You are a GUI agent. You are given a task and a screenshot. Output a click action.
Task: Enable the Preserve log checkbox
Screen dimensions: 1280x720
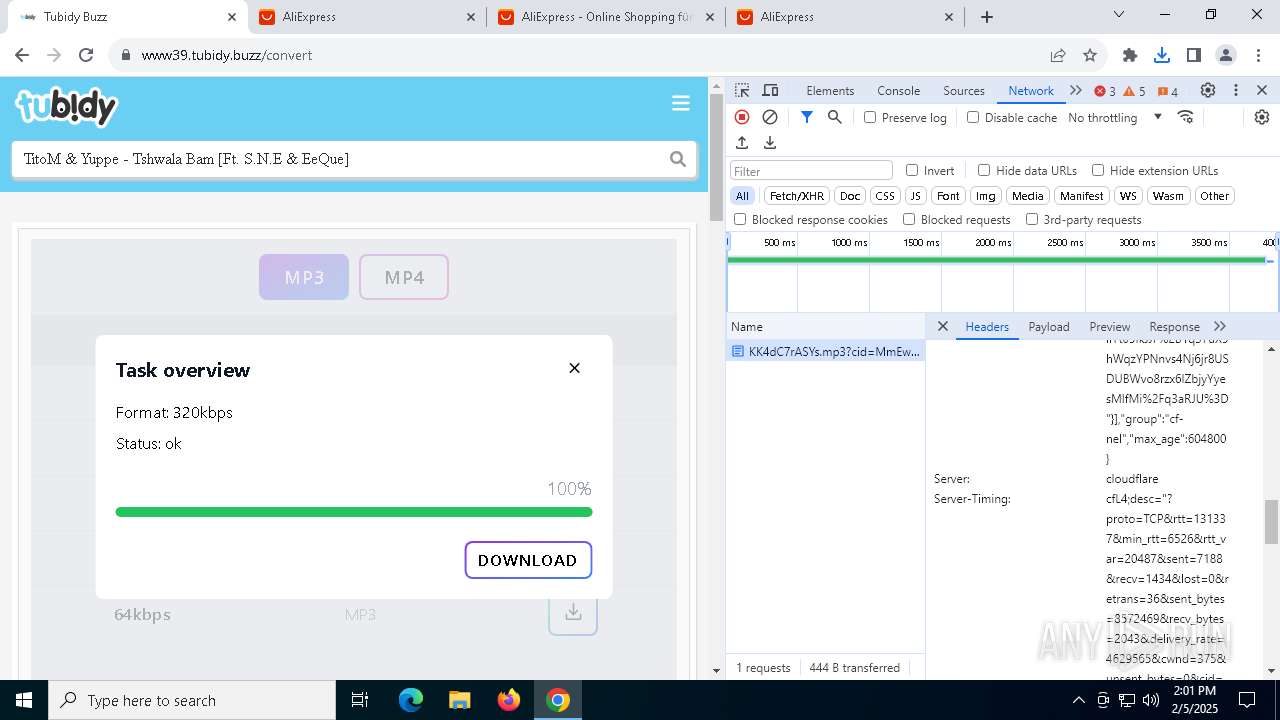(x=870, y=117)
